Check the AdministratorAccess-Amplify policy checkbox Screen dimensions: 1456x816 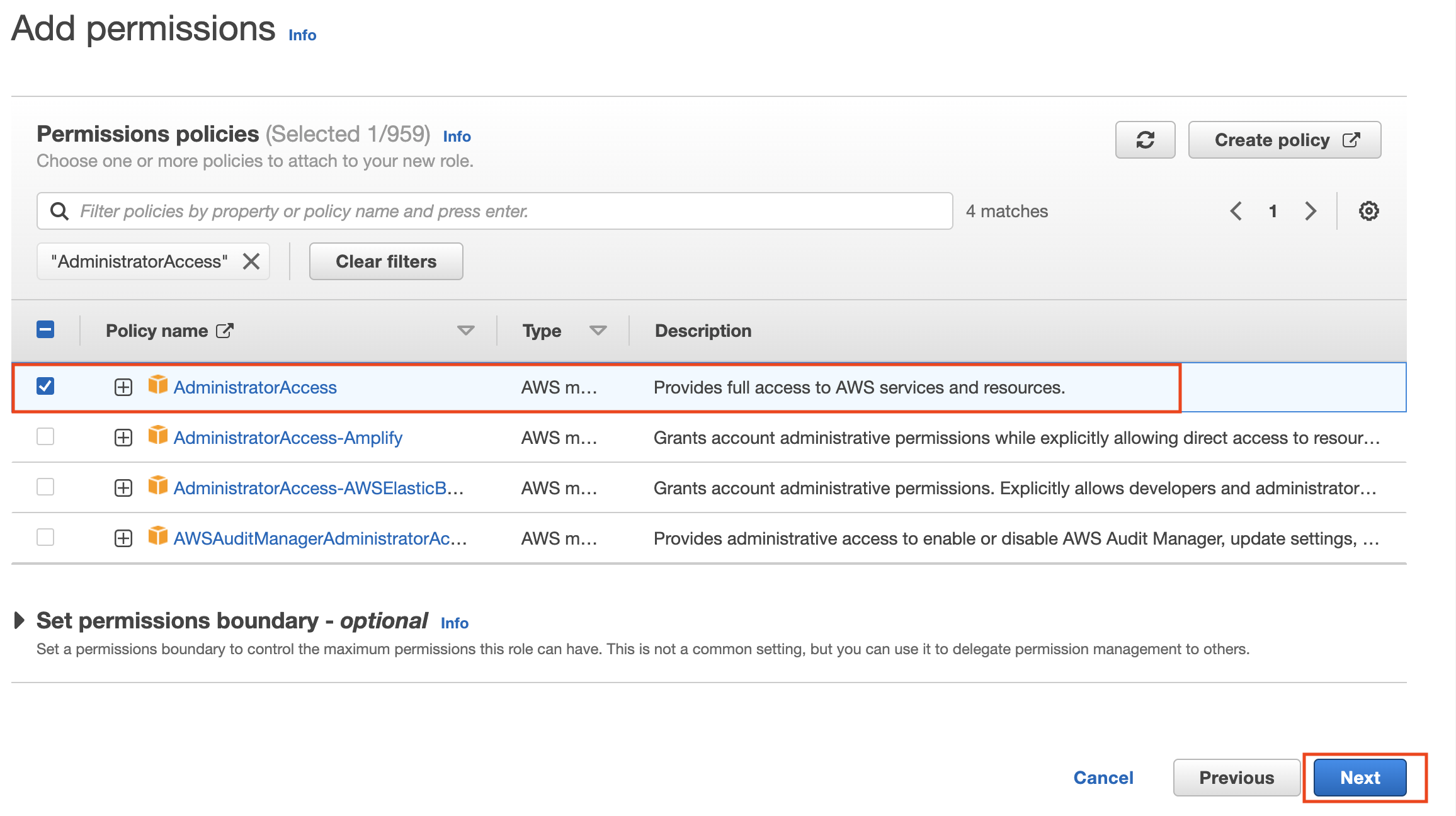45,436
